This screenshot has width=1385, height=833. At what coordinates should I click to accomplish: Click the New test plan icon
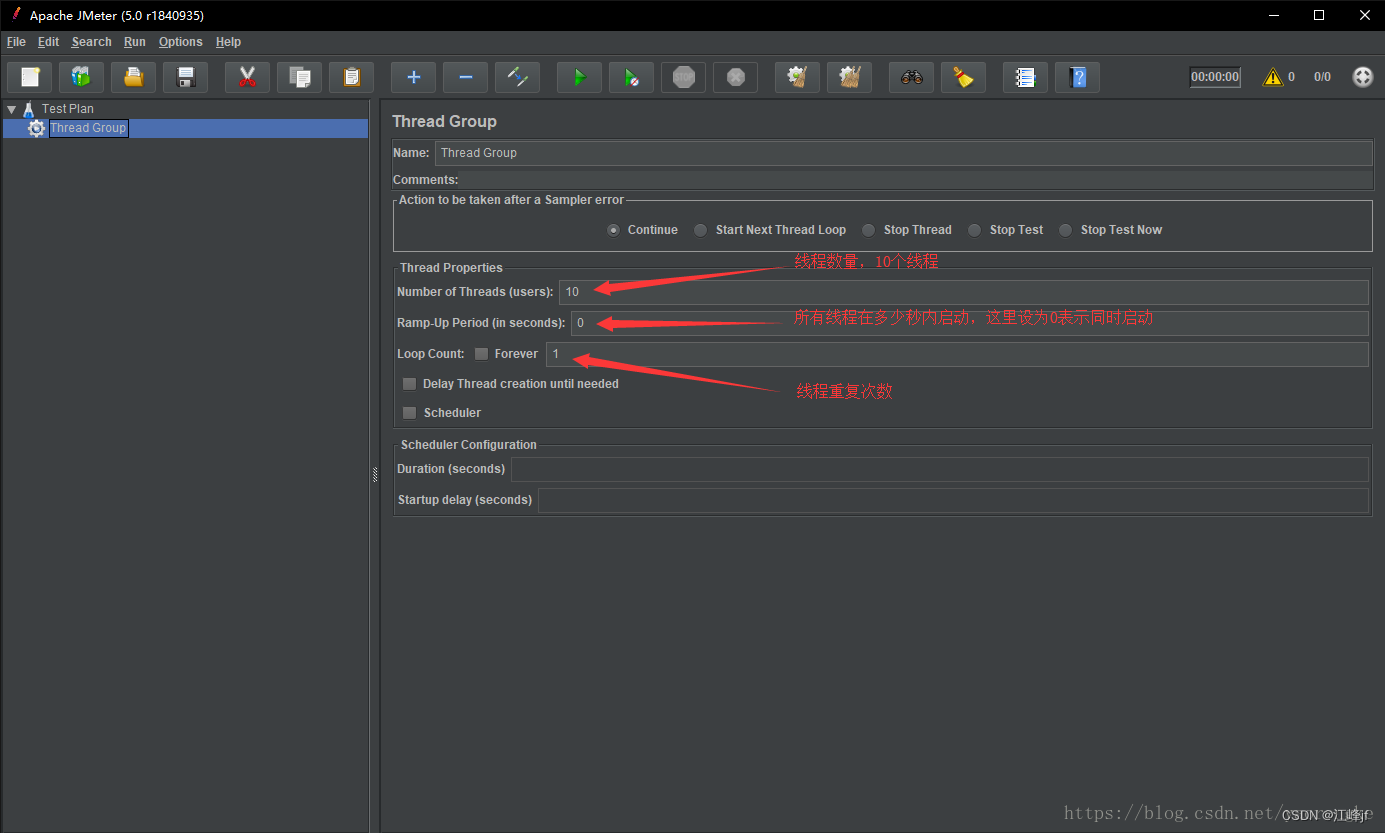[x=29, y=77]
